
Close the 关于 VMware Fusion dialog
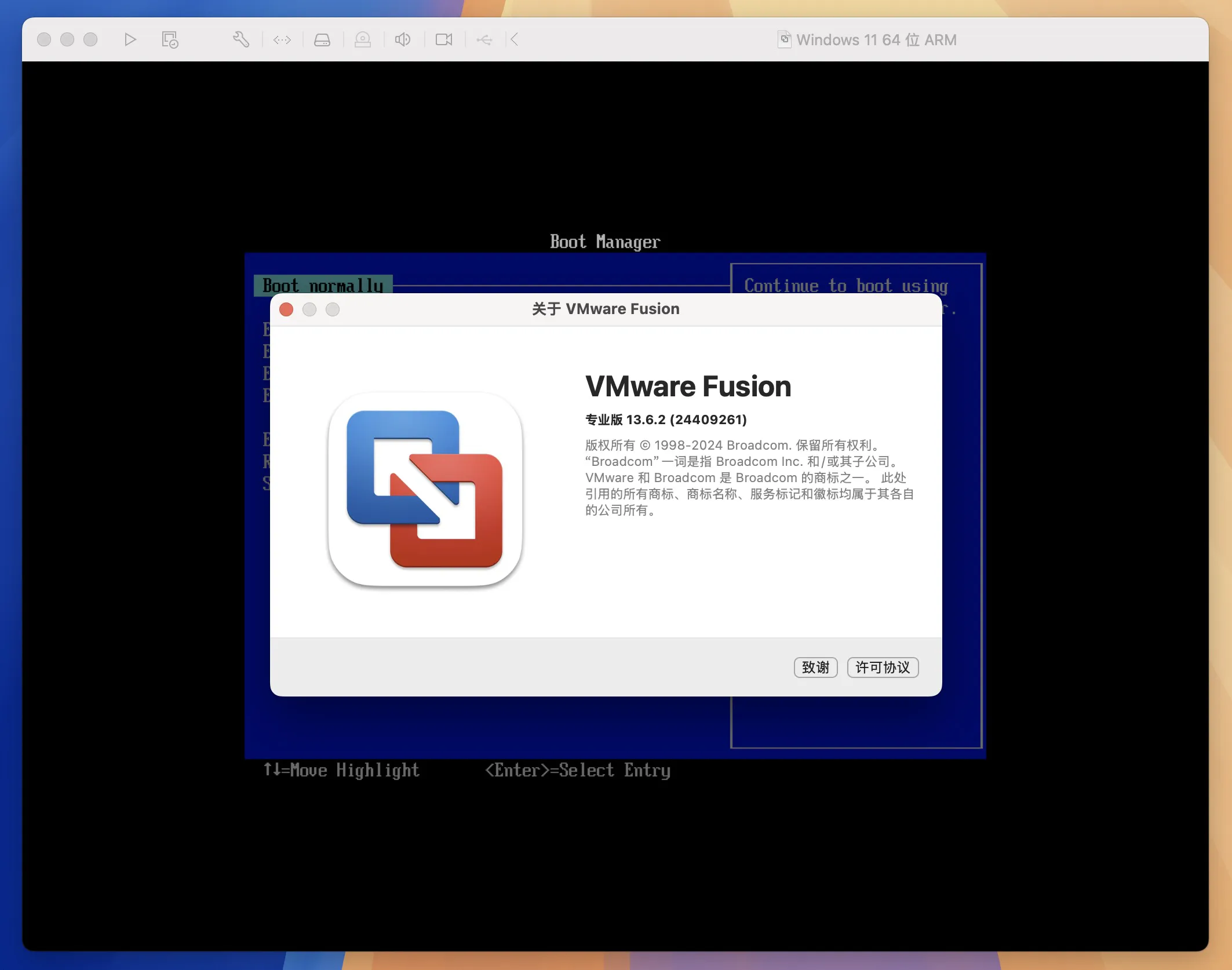286,309
